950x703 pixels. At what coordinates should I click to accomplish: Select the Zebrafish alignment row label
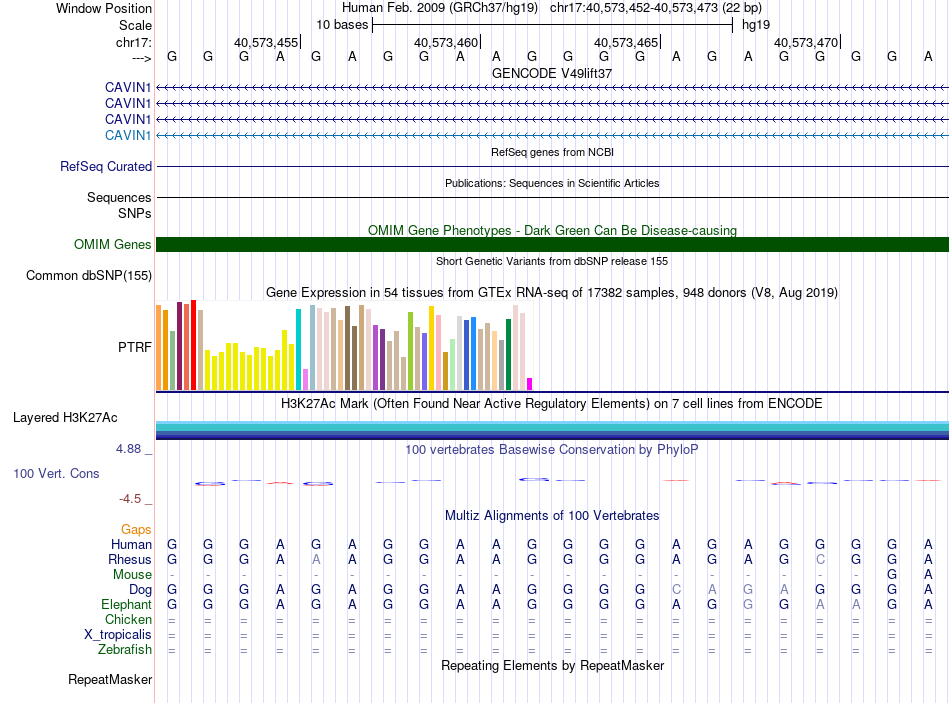coord(125,649)
